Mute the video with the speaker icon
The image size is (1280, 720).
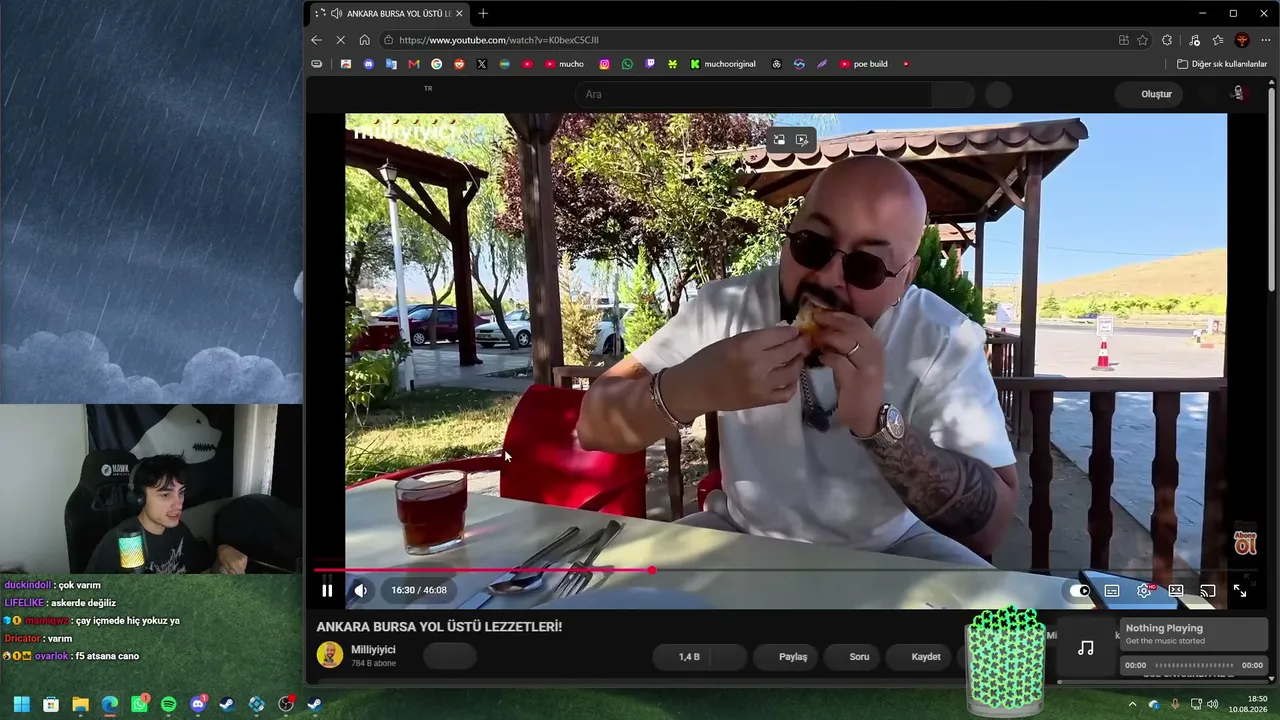(361, 590)
